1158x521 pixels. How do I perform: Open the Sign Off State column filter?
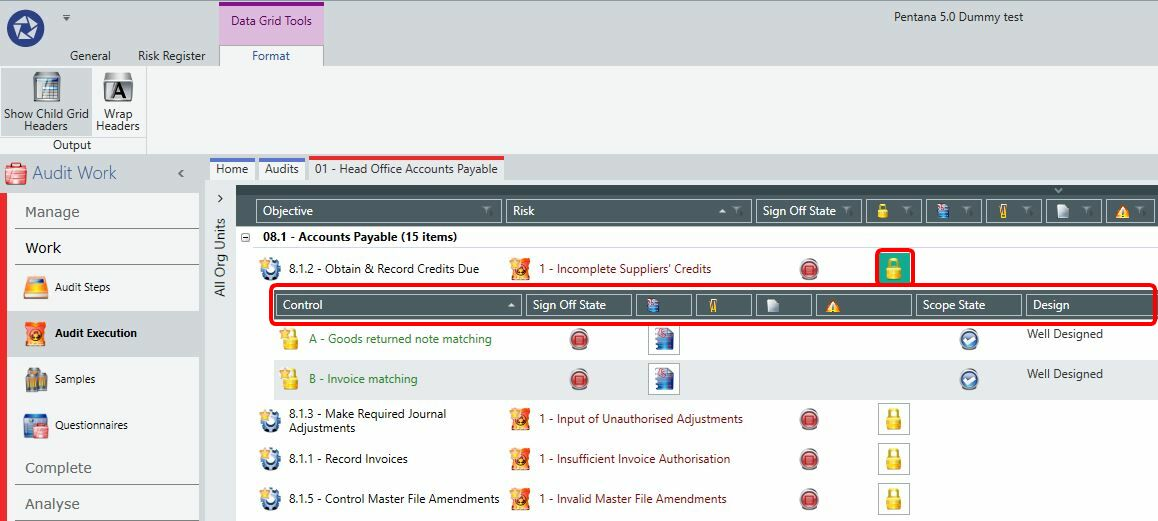[847, 211]
